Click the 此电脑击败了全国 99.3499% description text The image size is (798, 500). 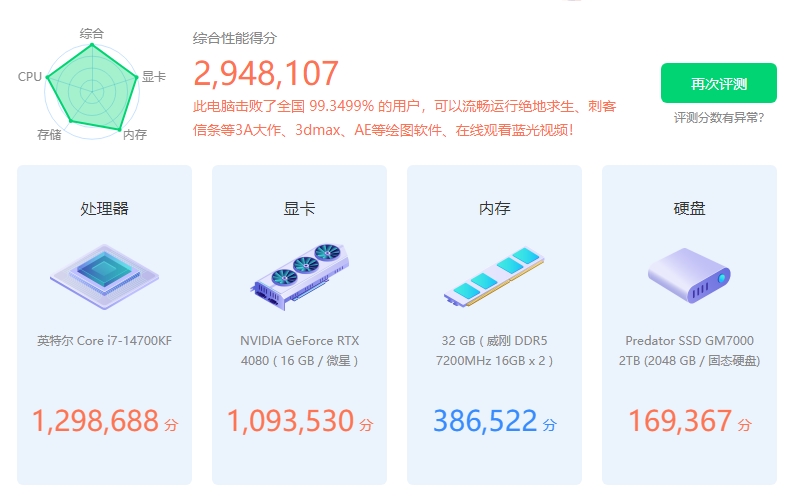405,118
